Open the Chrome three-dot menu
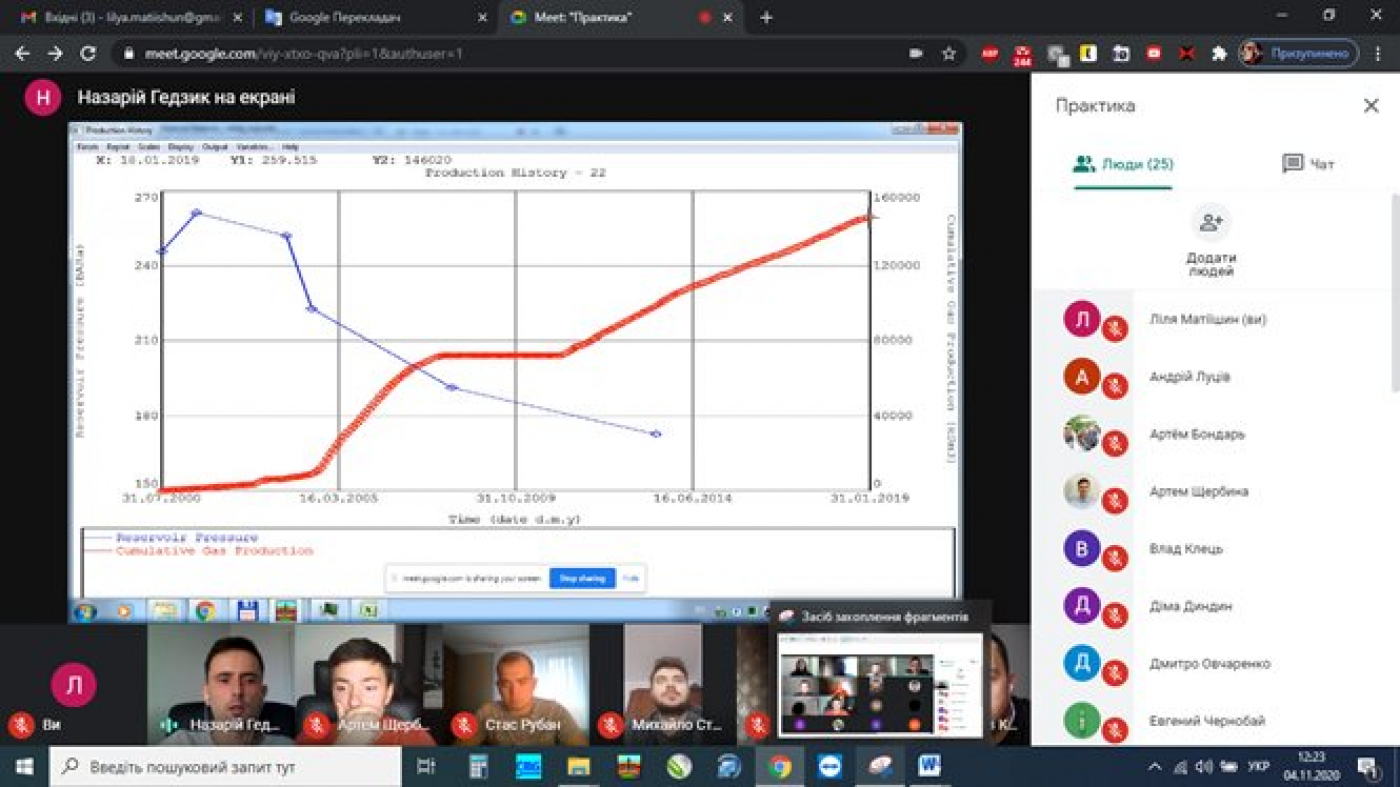Image resolution: width=1400 pixels, height=787 pixels. (1378, 54)
